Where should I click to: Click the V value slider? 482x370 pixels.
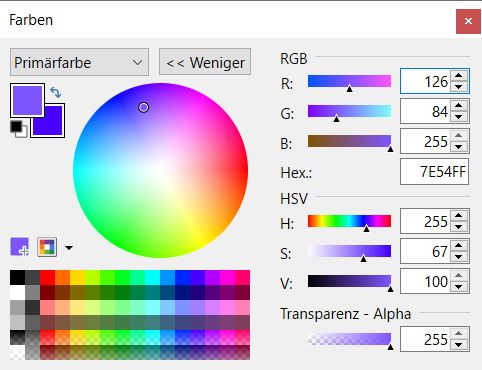(349, 281)
